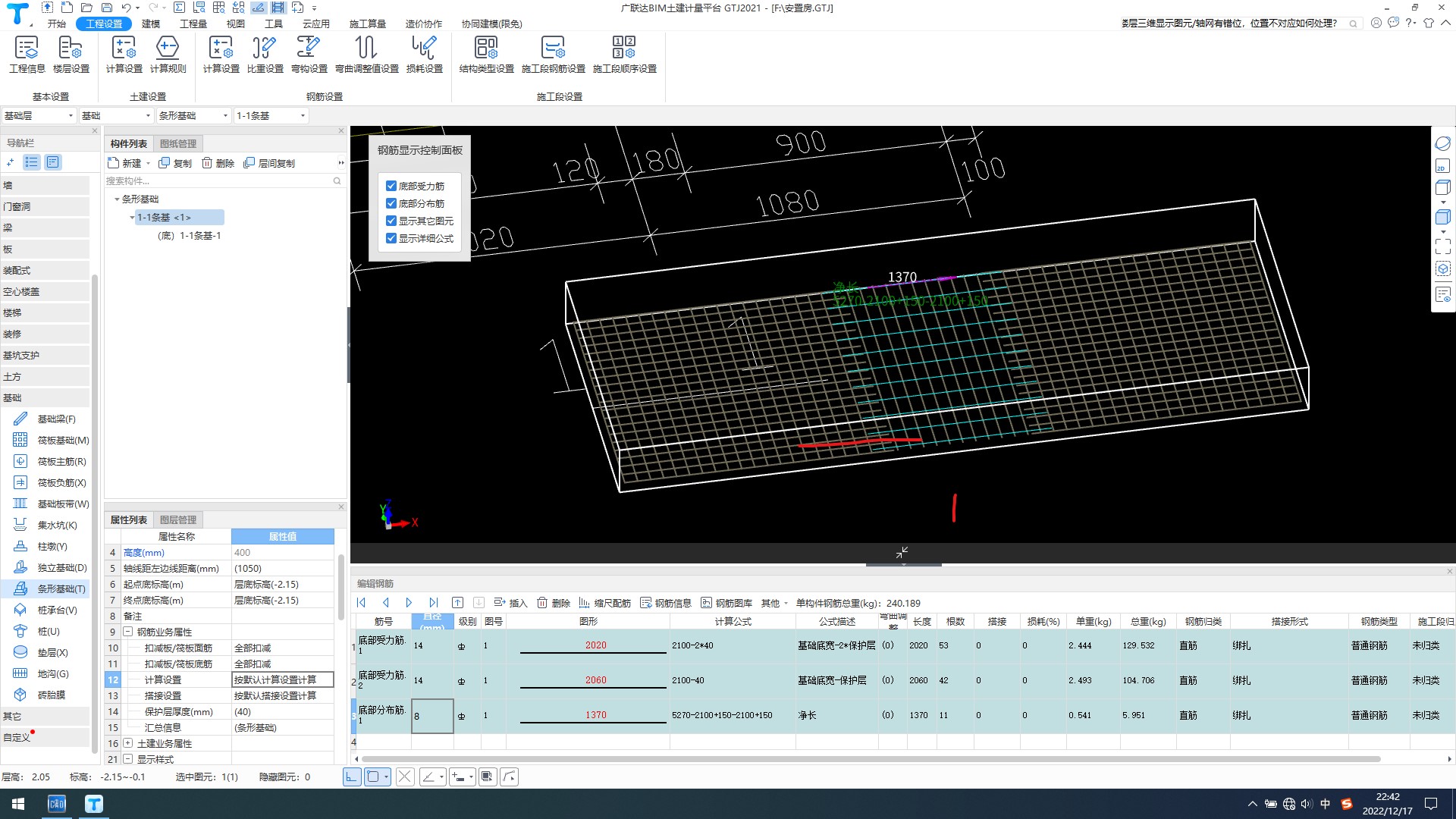Select 1-1条基 <1> tree item
This screenshot has width=1456, height=819.
(x=180, y=218)
